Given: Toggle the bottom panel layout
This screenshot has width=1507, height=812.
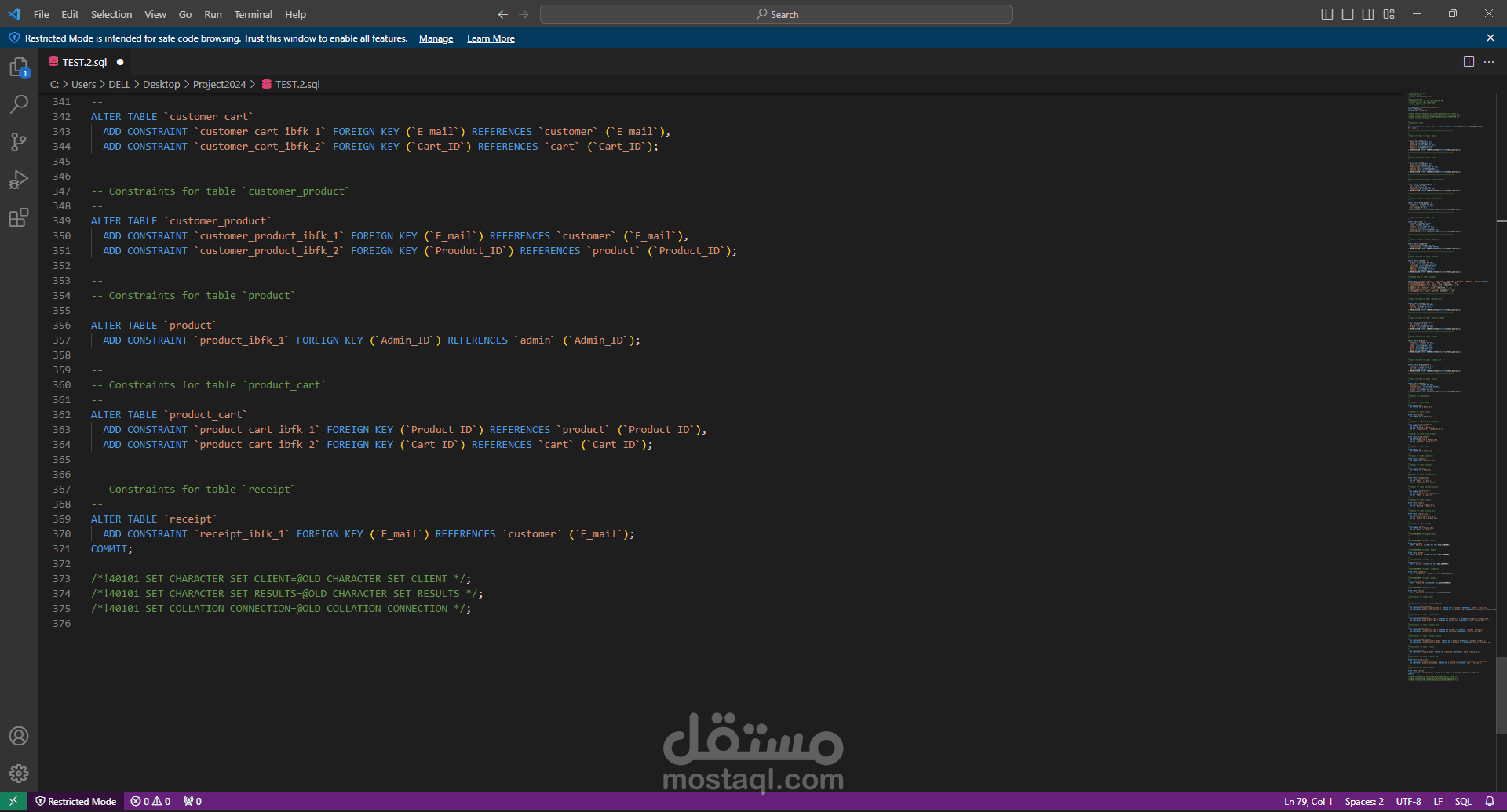Looking at the screenshot, I should coord(1348,14).
